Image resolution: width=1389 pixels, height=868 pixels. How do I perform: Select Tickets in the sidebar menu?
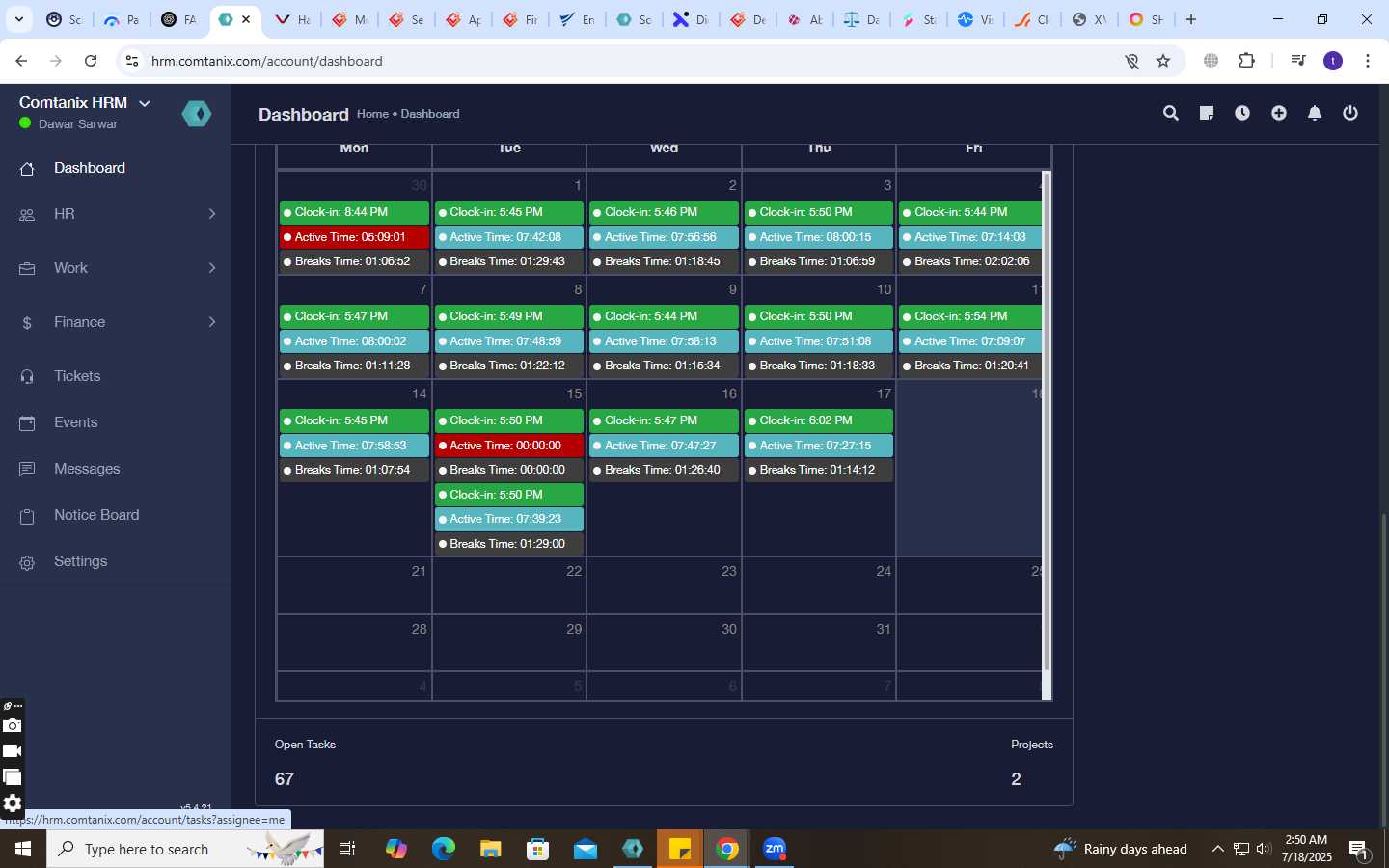pos(77,376)
